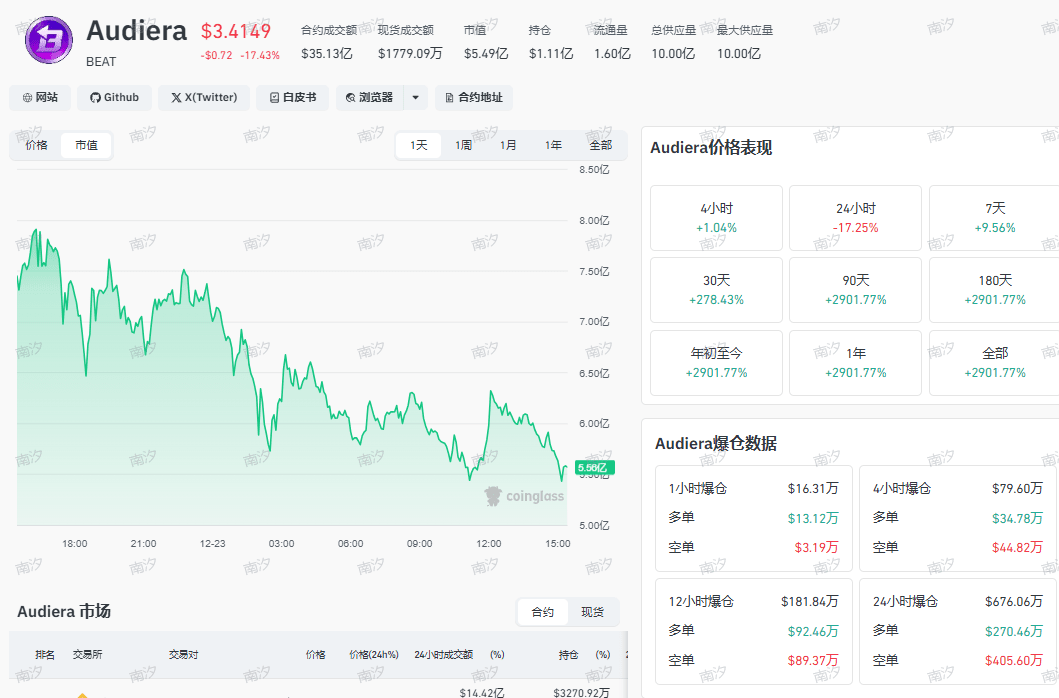Sort market table by 排名 column
This screenshot has height=698, width=1059.
point(45,655)
